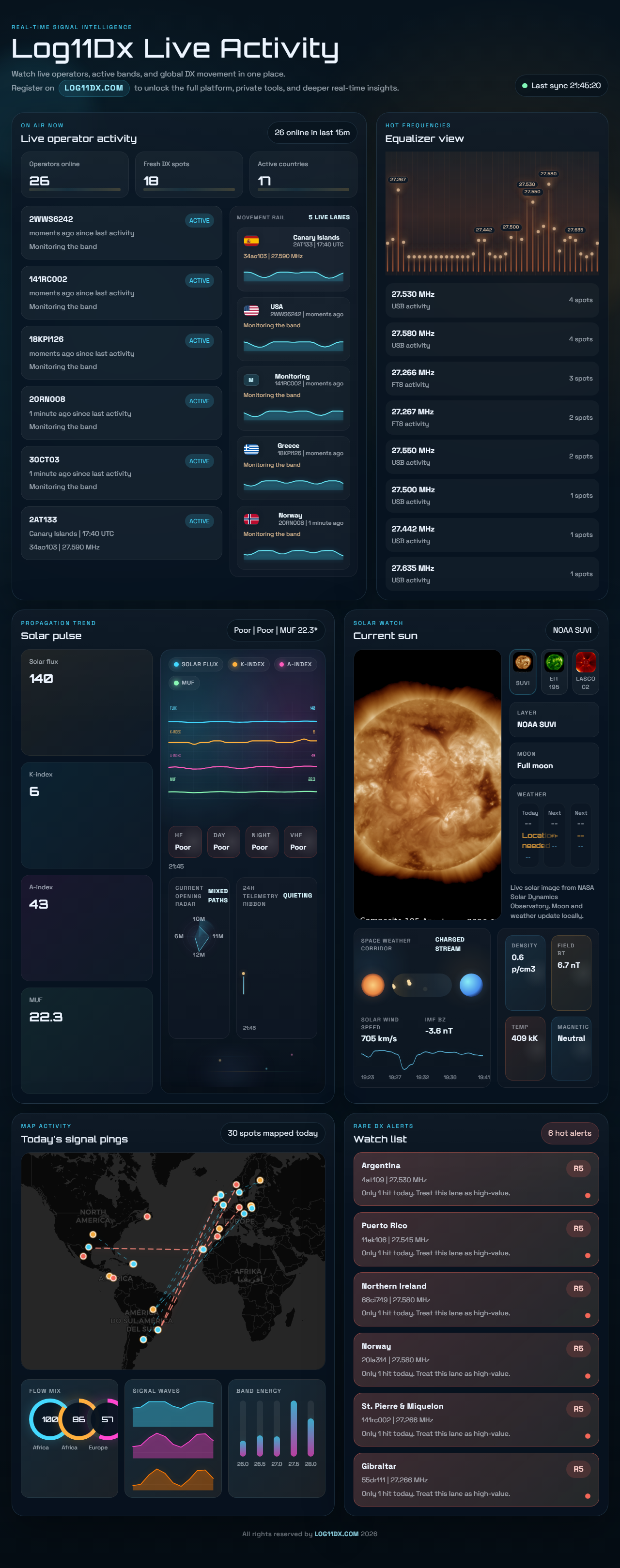
Task: Click the orange Sun icon in corridor
Action: [x=373, y=984]
